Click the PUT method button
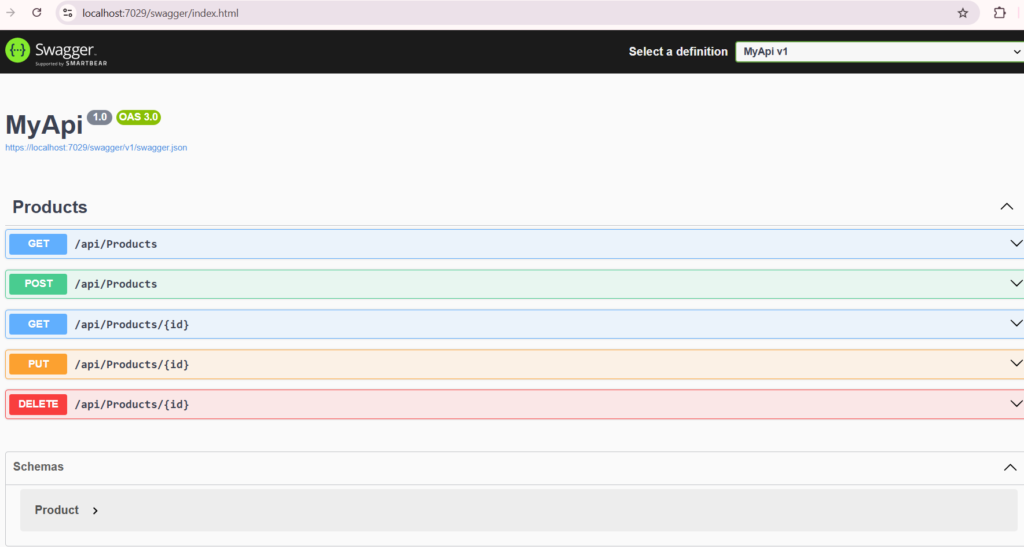This screenshot has height=547, width=1024. click(x=38, y=364)
